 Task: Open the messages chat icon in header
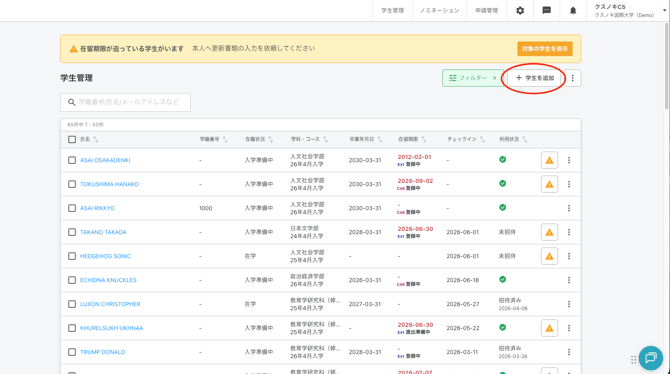tap(546, 11)
